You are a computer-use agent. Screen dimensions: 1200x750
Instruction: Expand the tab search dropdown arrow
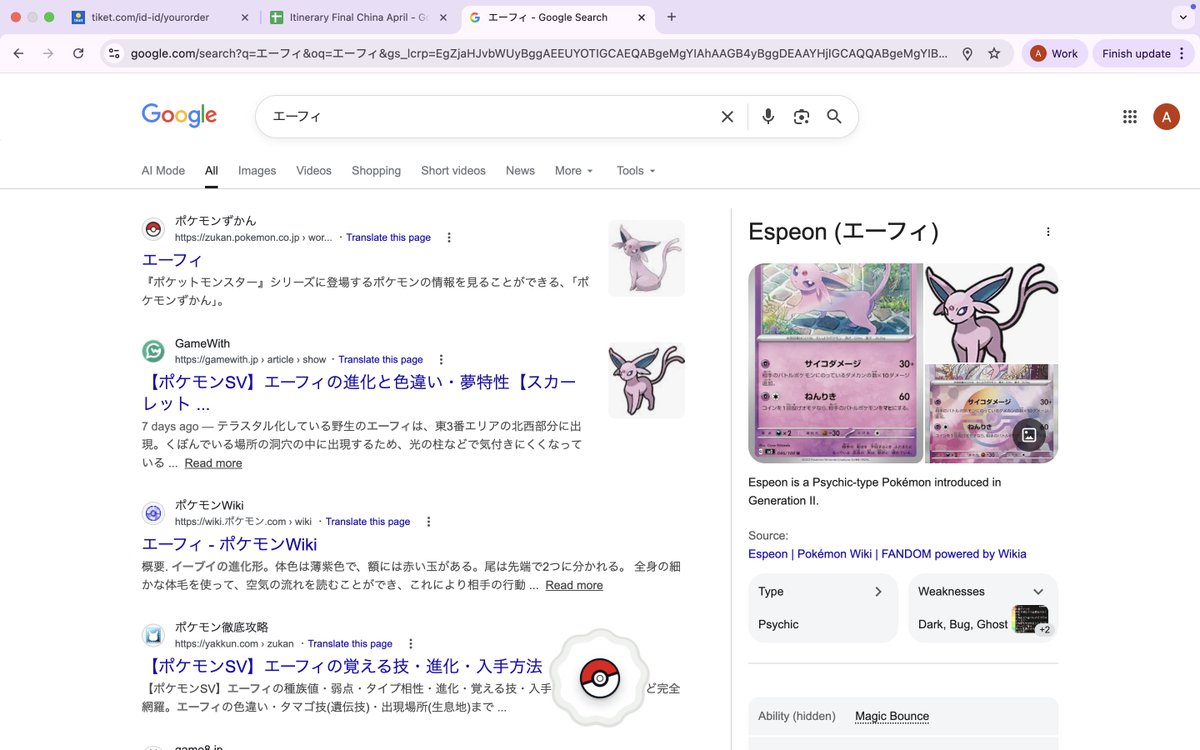point(1183,18)
